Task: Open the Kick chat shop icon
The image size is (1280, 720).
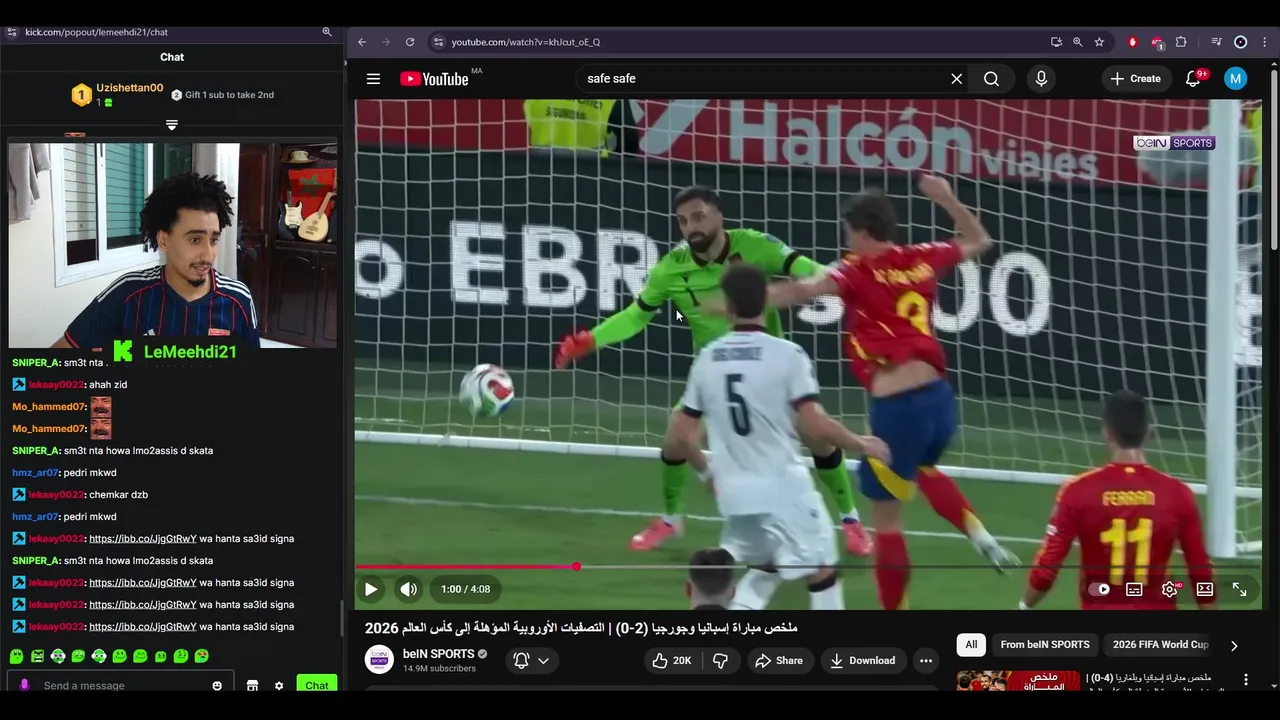Action: [x=252, y=686]
